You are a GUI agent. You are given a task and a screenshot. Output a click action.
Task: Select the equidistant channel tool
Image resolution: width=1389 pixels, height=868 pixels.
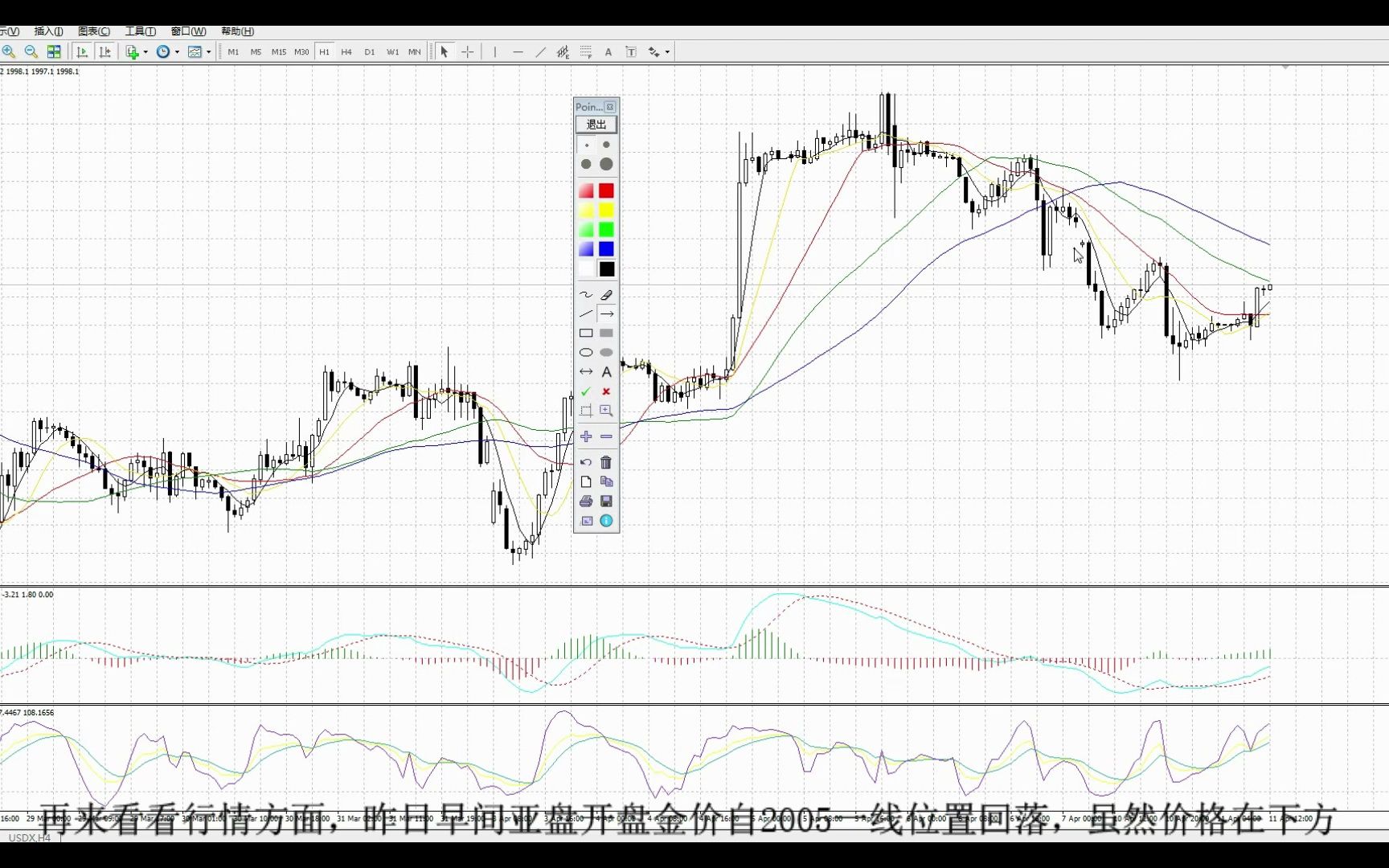(x=563, y=51)
